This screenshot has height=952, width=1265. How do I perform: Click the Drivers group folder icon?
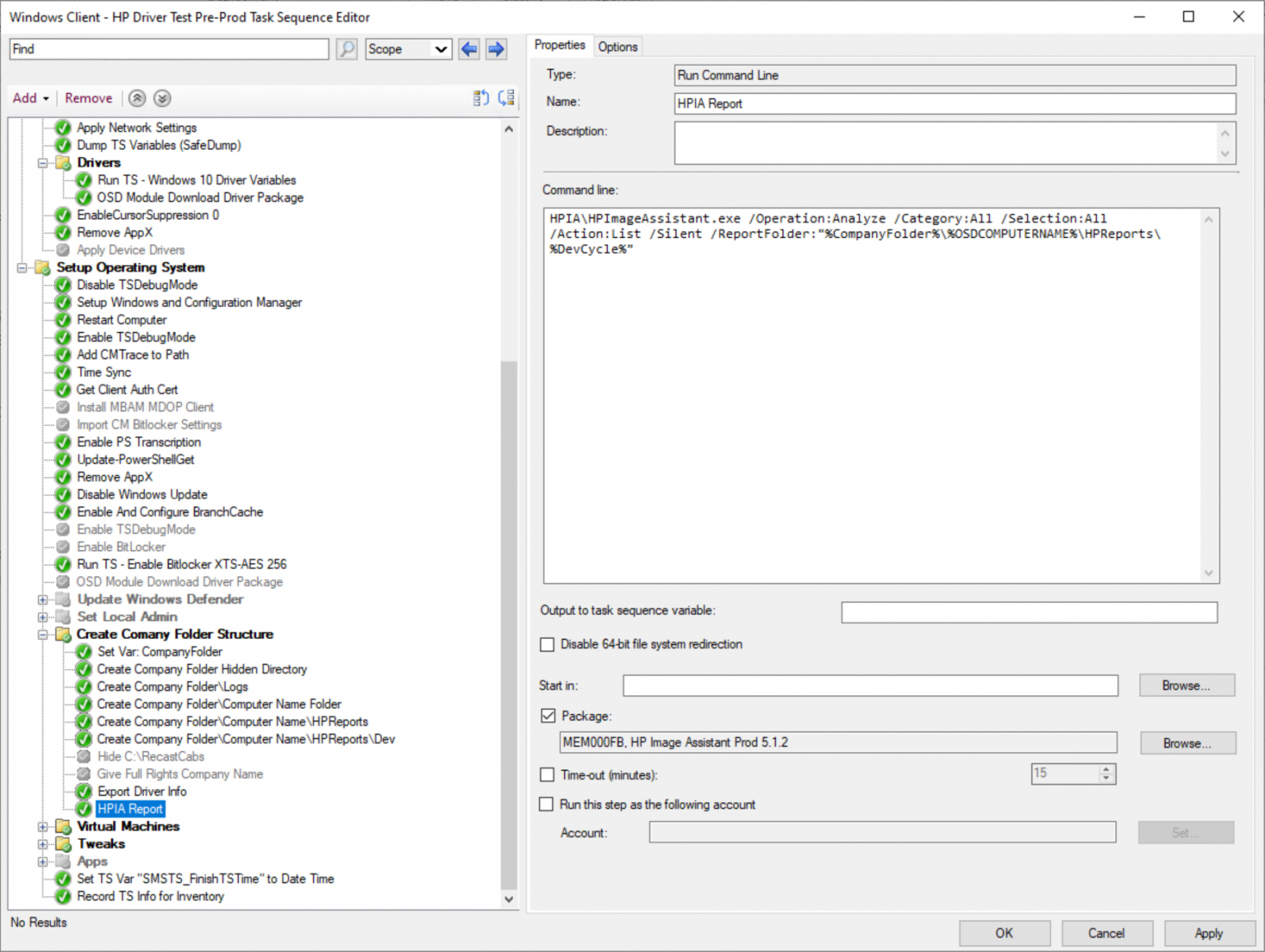(63, 162)
